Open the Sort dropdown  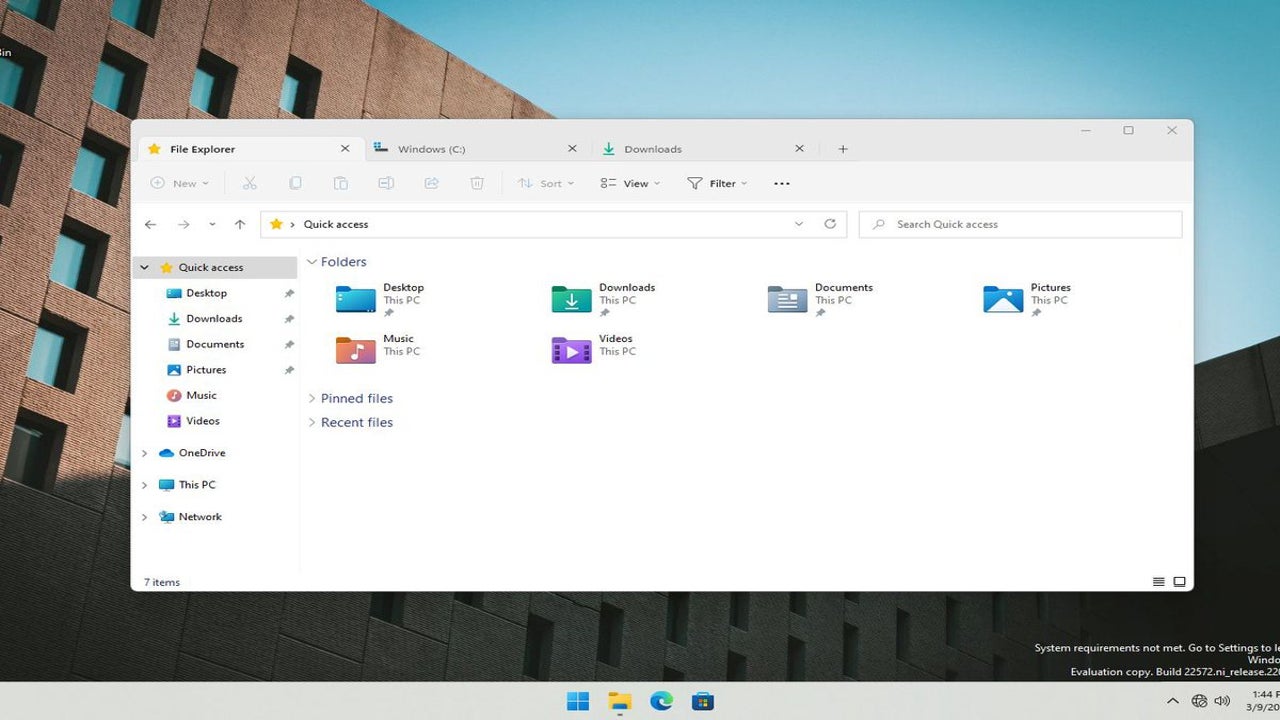pyautogui.click(x=545, y=183)
